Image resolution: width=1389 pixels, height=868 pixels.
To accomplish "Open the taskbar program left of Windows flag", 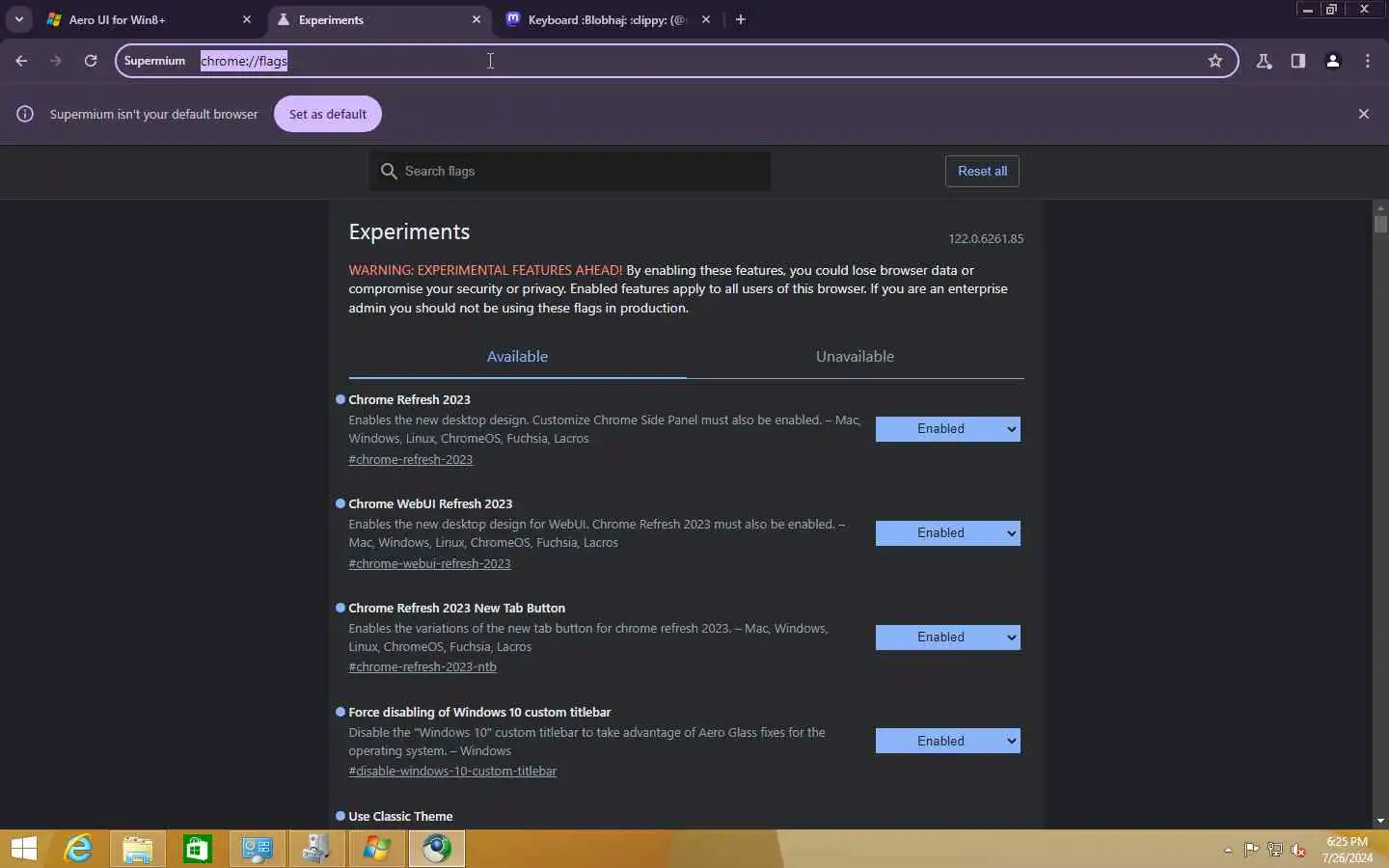I will (317, 849).
